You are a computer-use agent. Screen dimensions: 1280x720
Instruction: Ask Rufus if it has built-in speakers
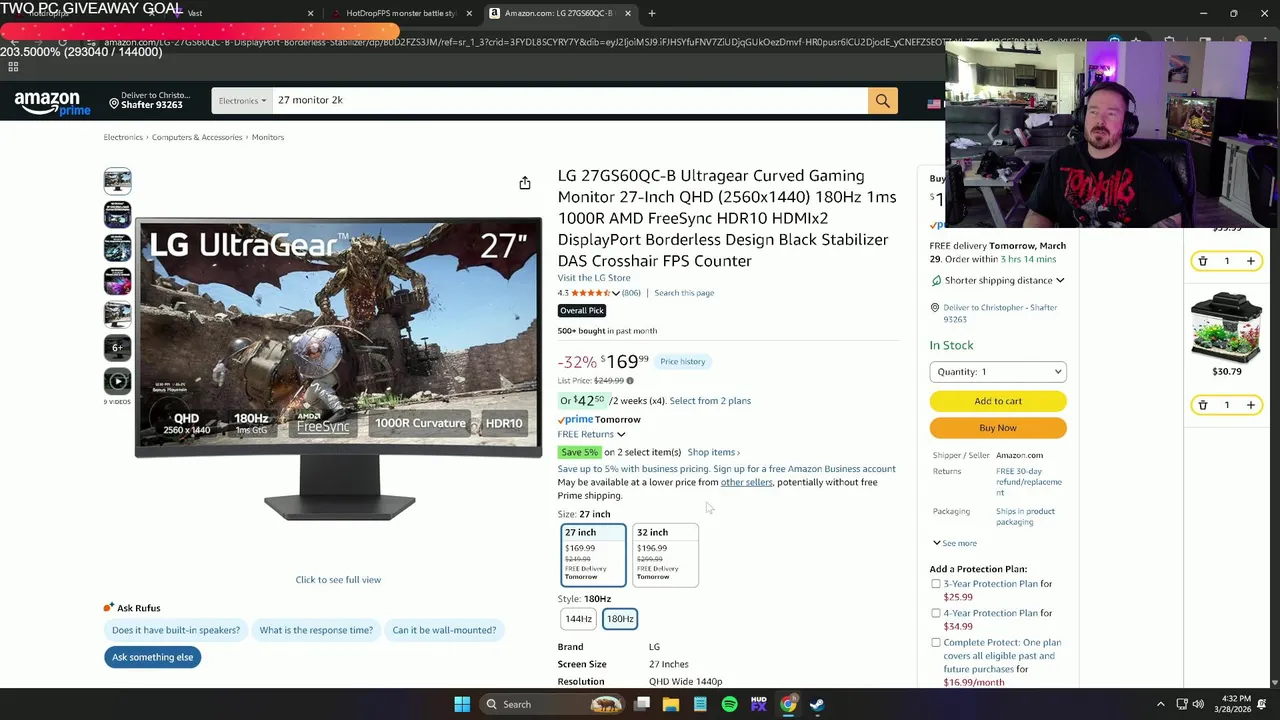[x=176, y=630]
